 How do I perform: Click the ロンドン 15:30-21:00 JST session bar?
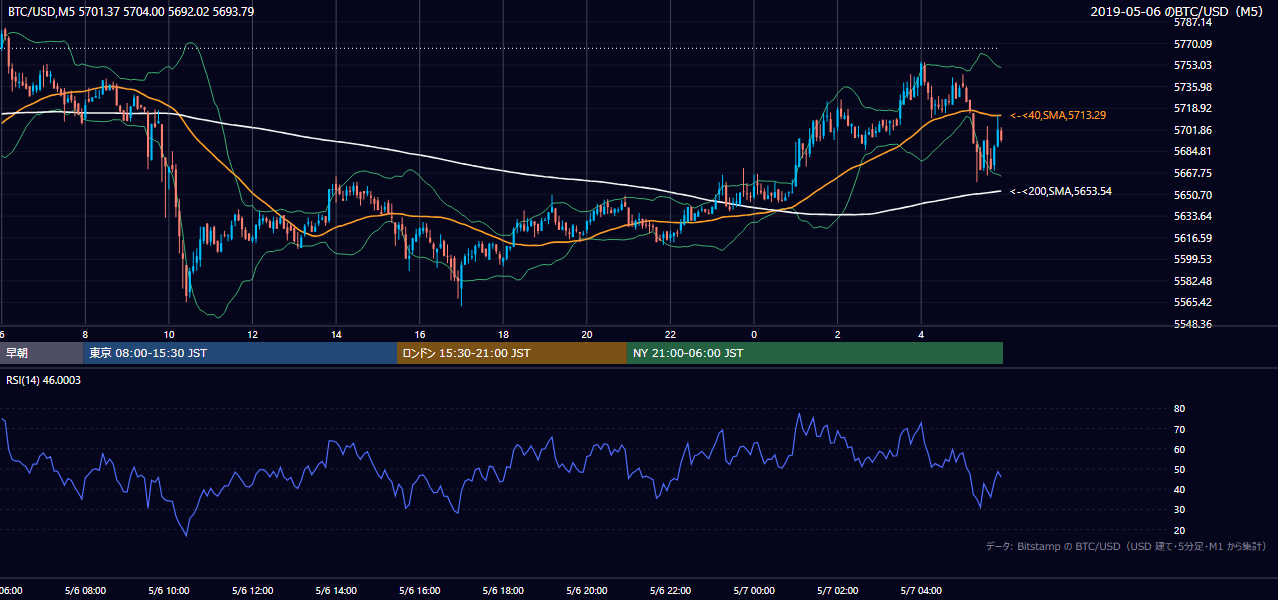coord(512,353)
